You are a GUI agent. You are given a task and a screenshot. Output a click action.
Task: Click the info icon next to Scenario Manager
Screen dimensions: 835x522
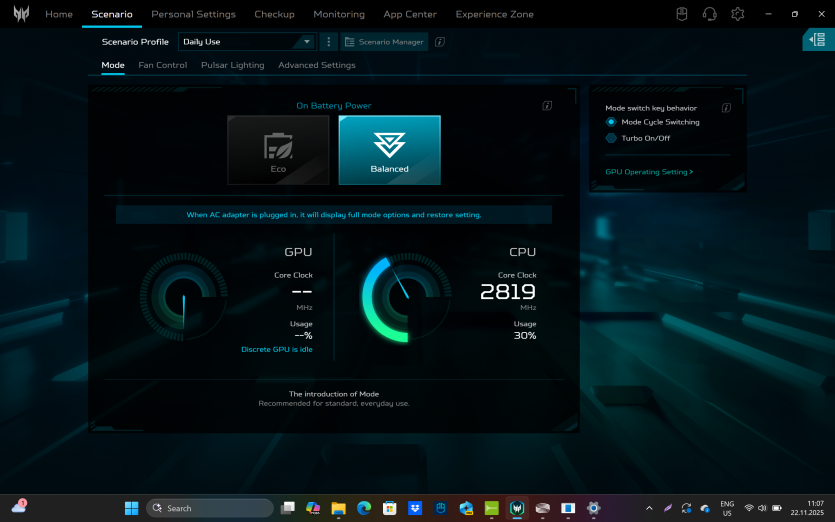pos(440,42)
